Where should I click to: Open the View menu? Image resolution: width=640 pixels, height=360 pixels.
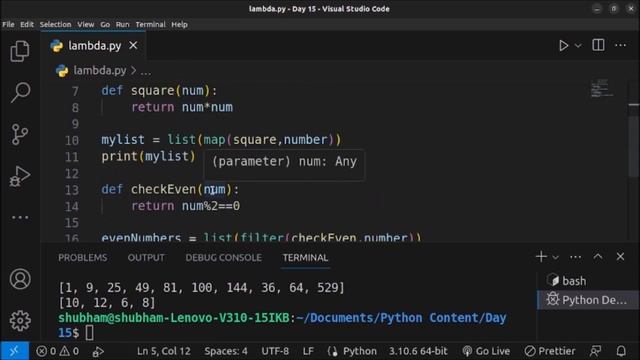[86, 24]
